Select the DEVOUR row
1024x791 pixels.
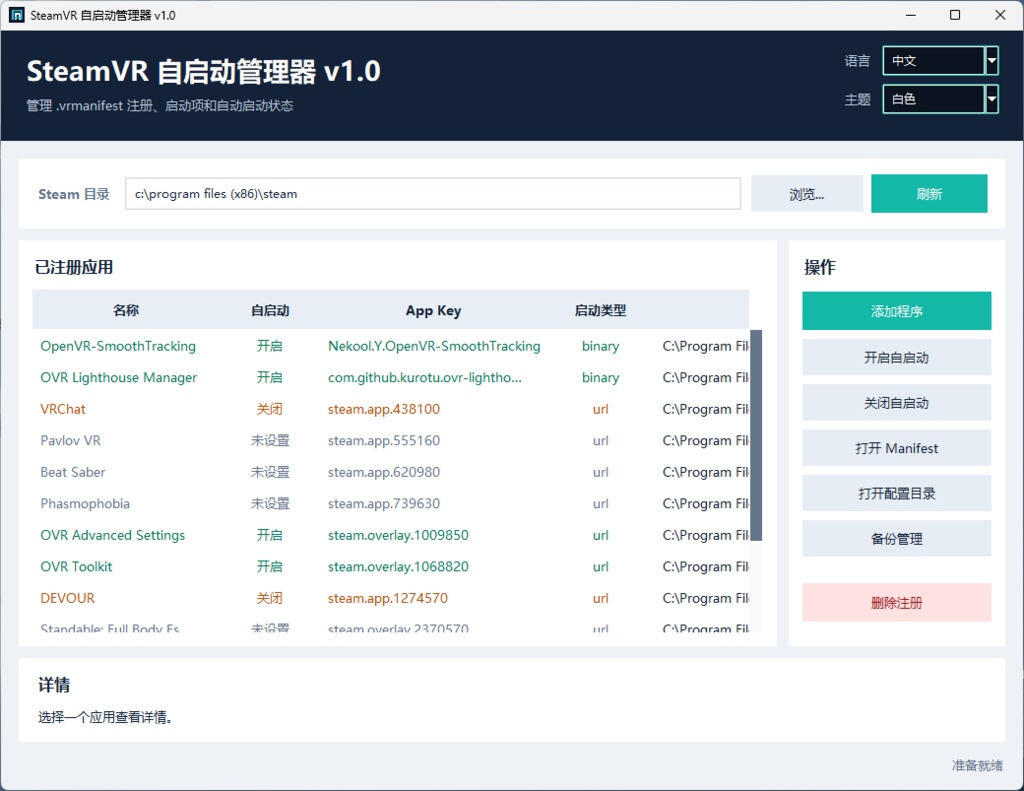click(391, 598)
